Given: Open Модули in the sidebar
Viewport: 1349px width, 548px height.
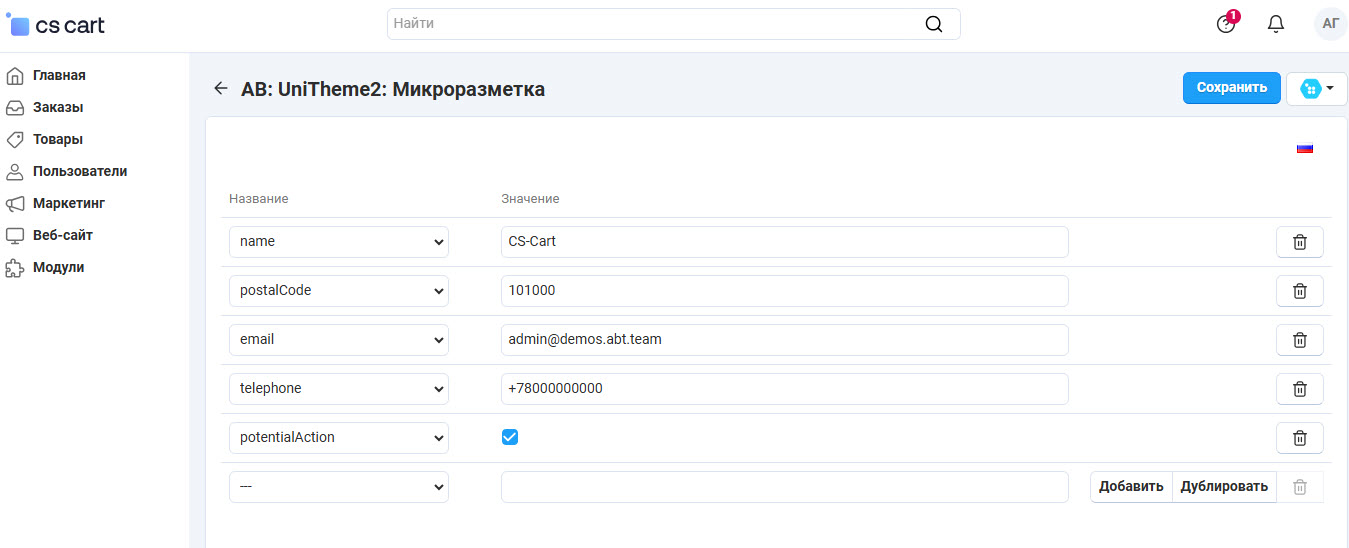Looking at the screenshot, I should tap(59, 267).
